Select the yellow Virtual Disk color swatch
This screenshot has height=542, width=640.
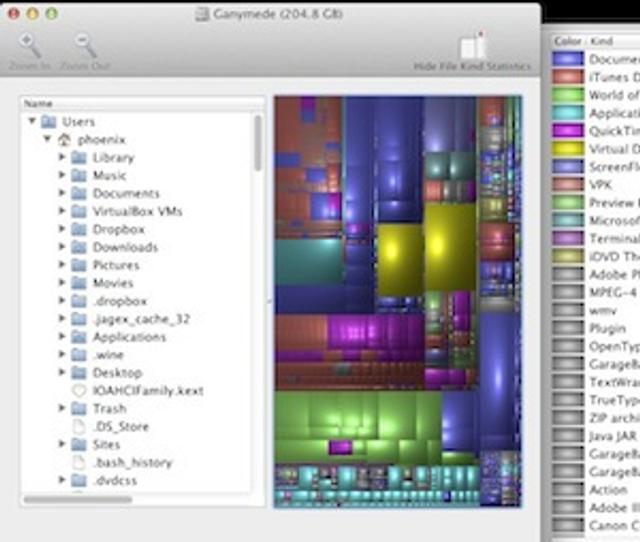click(x=568, y=149)
